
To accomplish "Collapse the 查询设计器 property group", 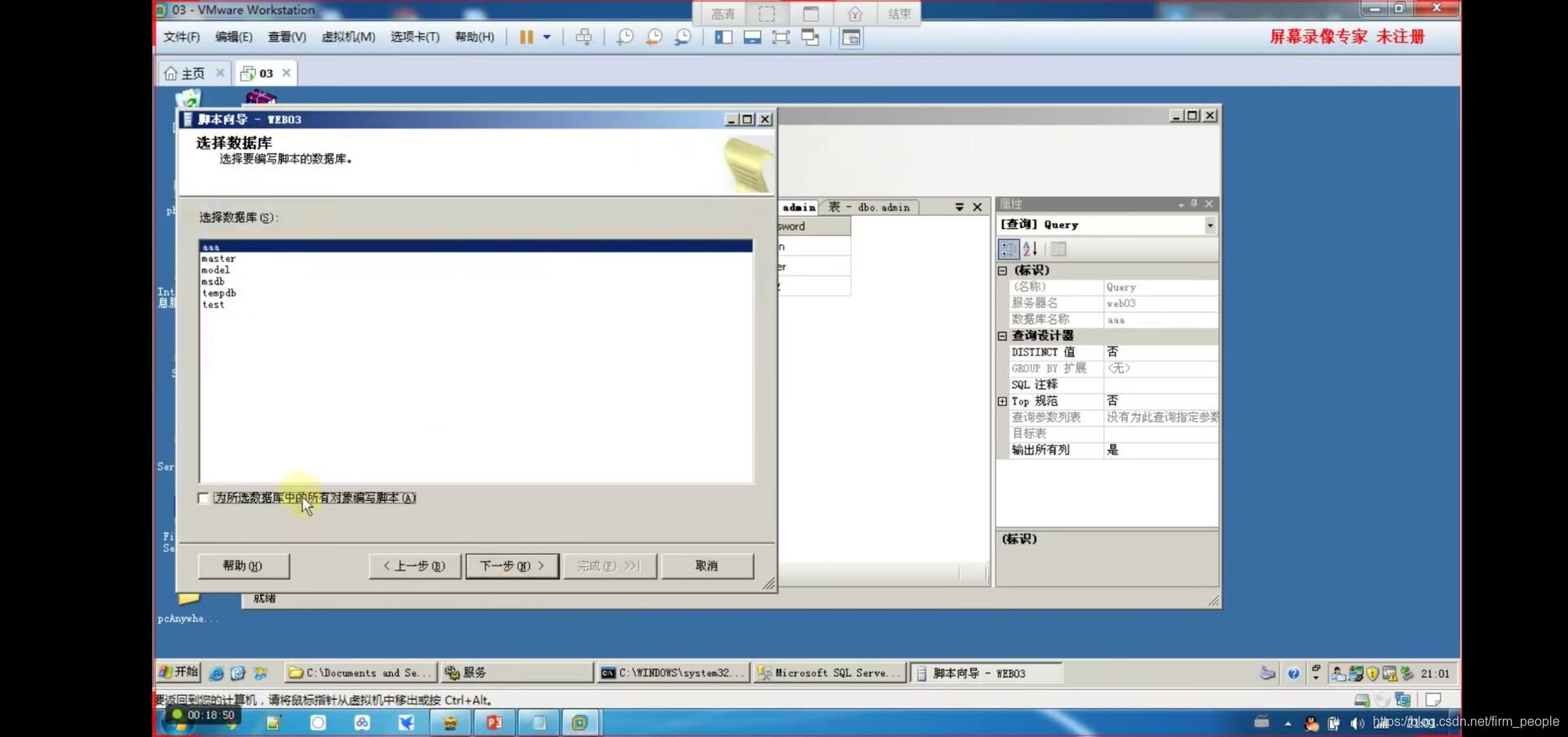I will coord(1003,336).
